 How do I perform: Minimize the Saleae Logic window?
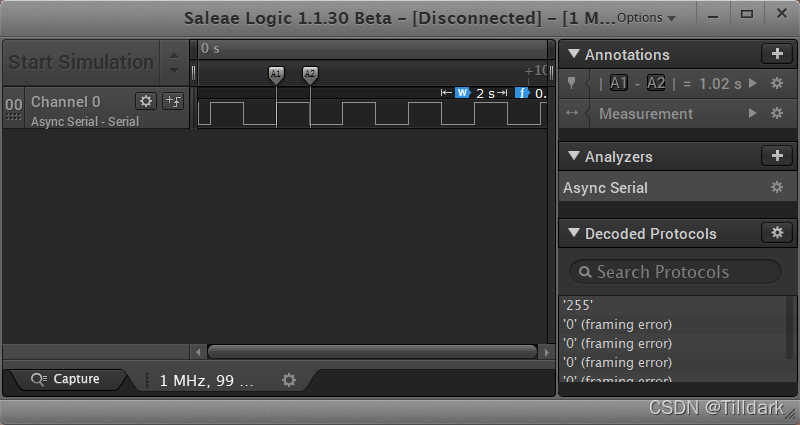coord(713,17)
